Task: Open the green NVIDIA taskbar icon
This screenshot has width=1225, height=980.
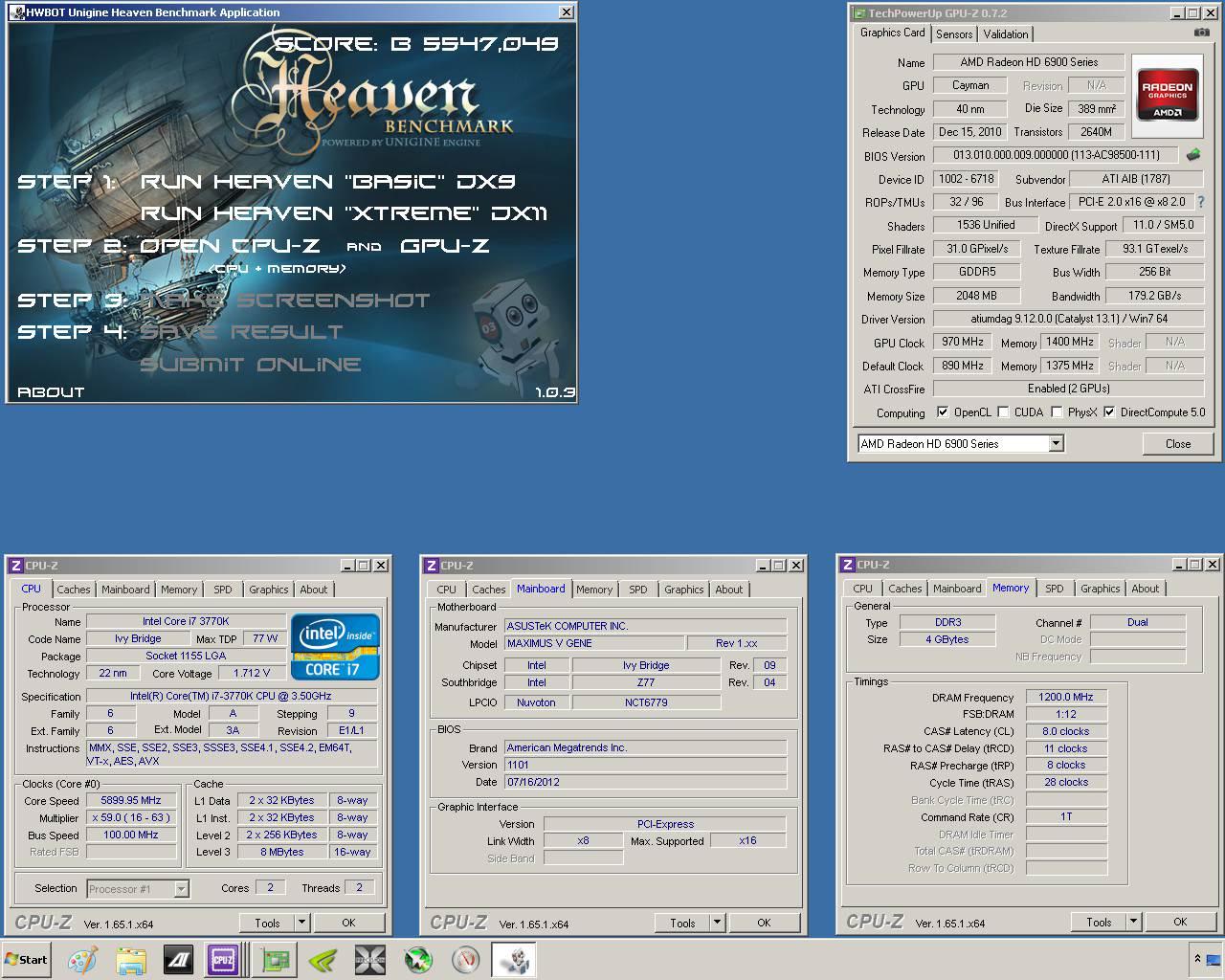Action: (323, 960)
